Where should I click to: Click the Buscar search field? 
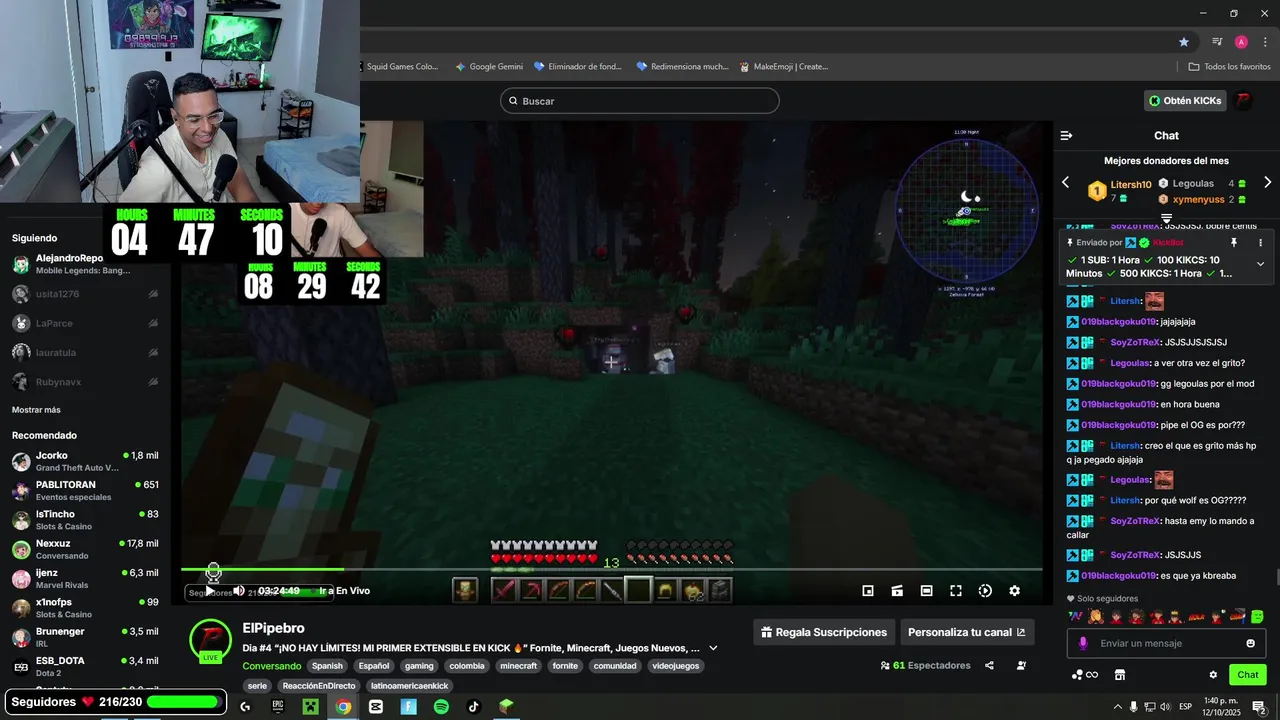pos(640,101)
